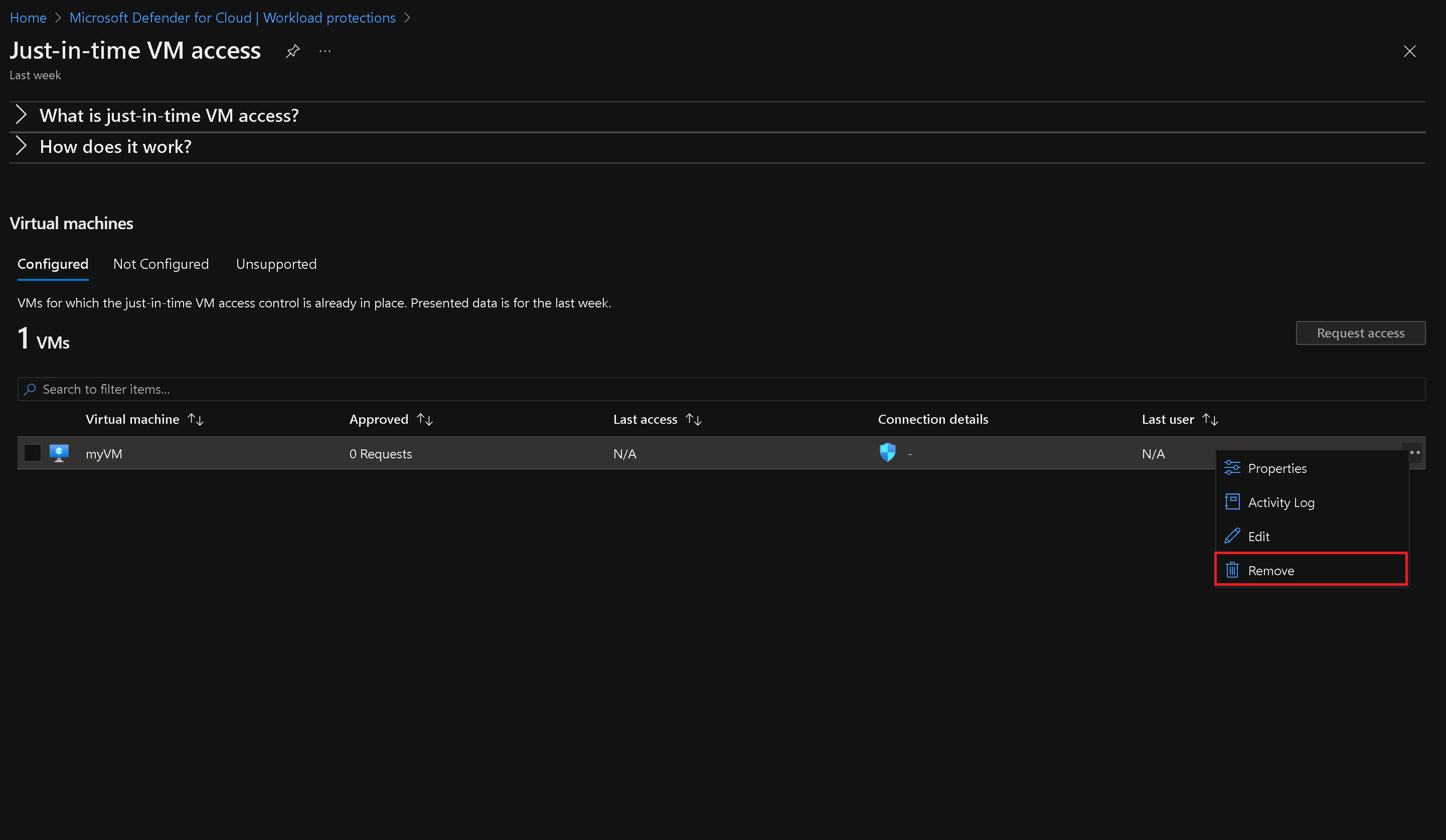Switch to the Unsupported tab
The height and width of the screenshot is (840, 1446).
click(x=276, y=264)
